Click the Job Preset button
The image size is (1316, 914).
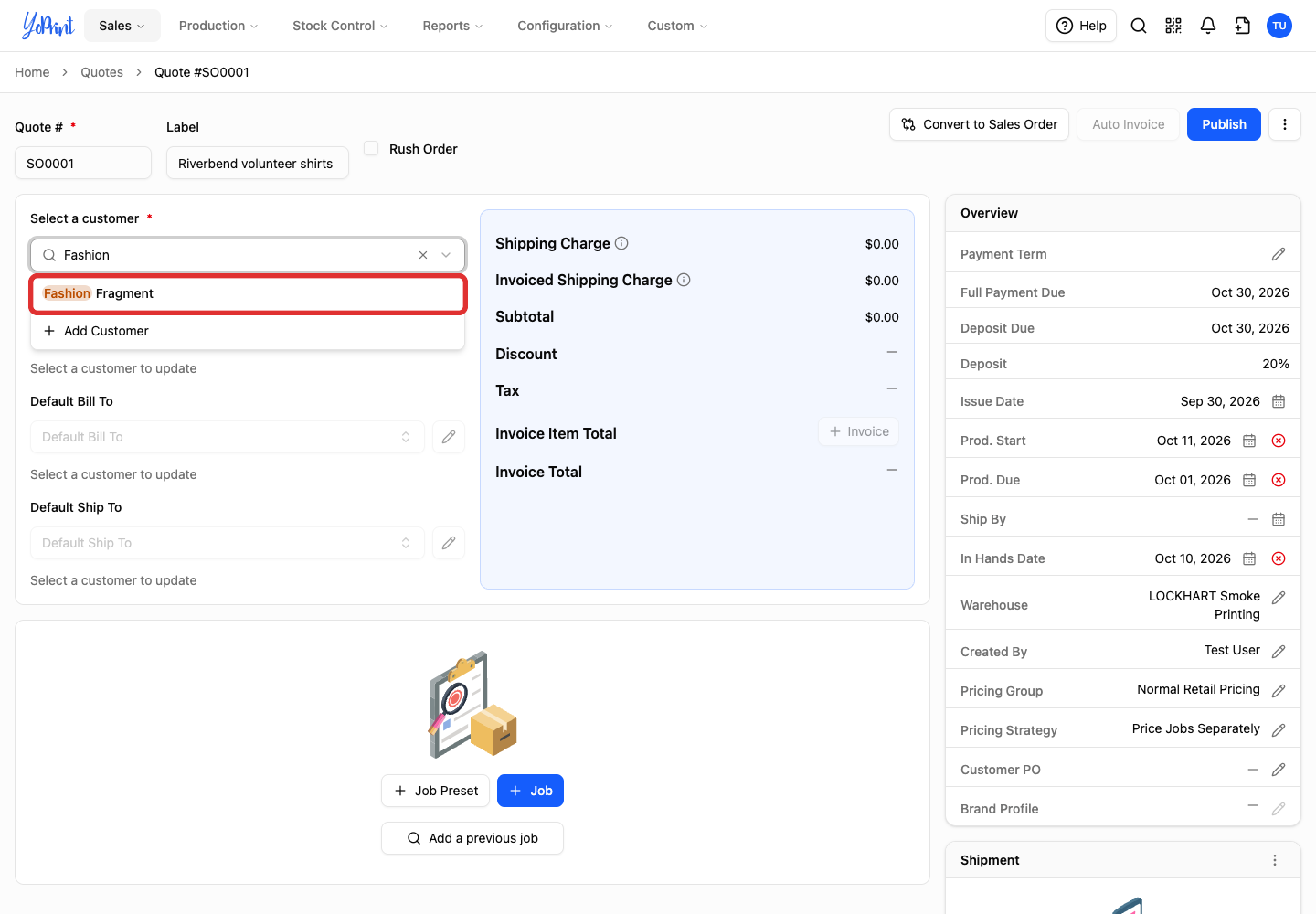tap(435, 791)
